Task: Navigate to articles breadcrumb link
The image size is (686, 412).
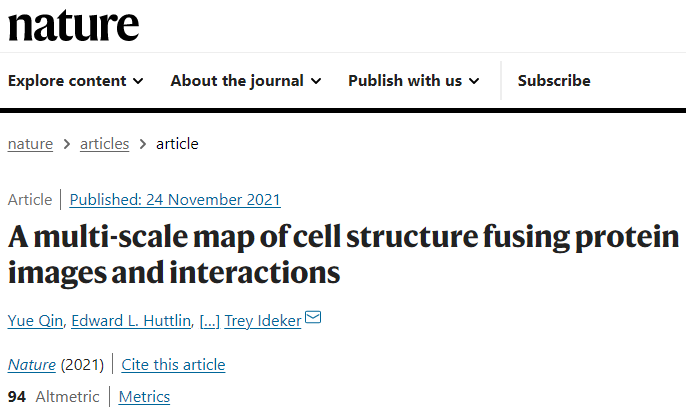Action: (104, 143)
